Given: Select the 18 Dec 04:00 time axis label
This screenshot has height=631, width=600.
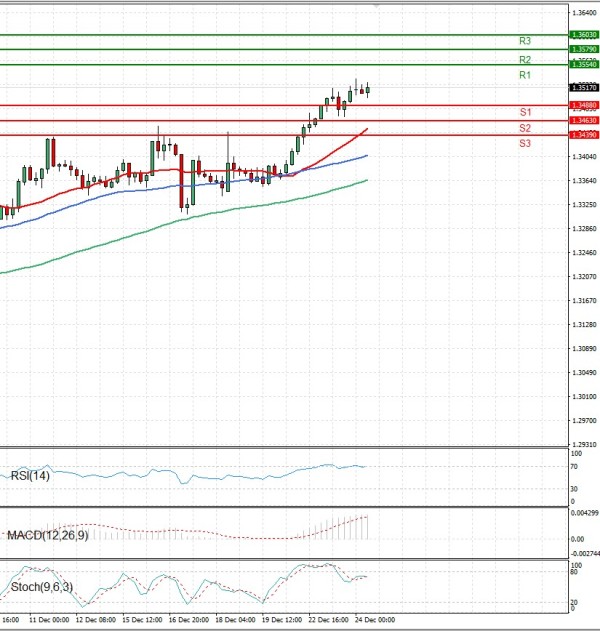Looking at the screenshot, I should (233, 620).
